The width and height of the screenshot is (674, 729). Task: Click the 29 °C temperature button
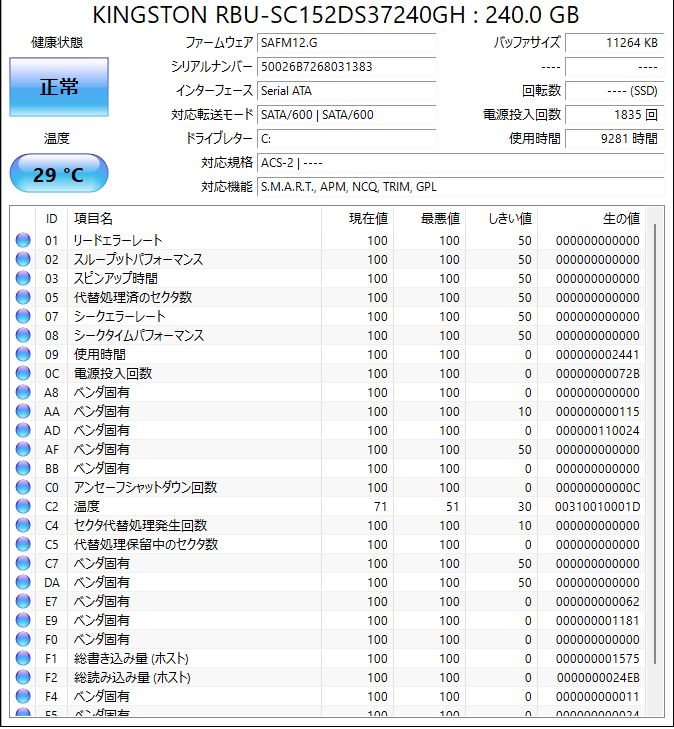coord(59,174)
